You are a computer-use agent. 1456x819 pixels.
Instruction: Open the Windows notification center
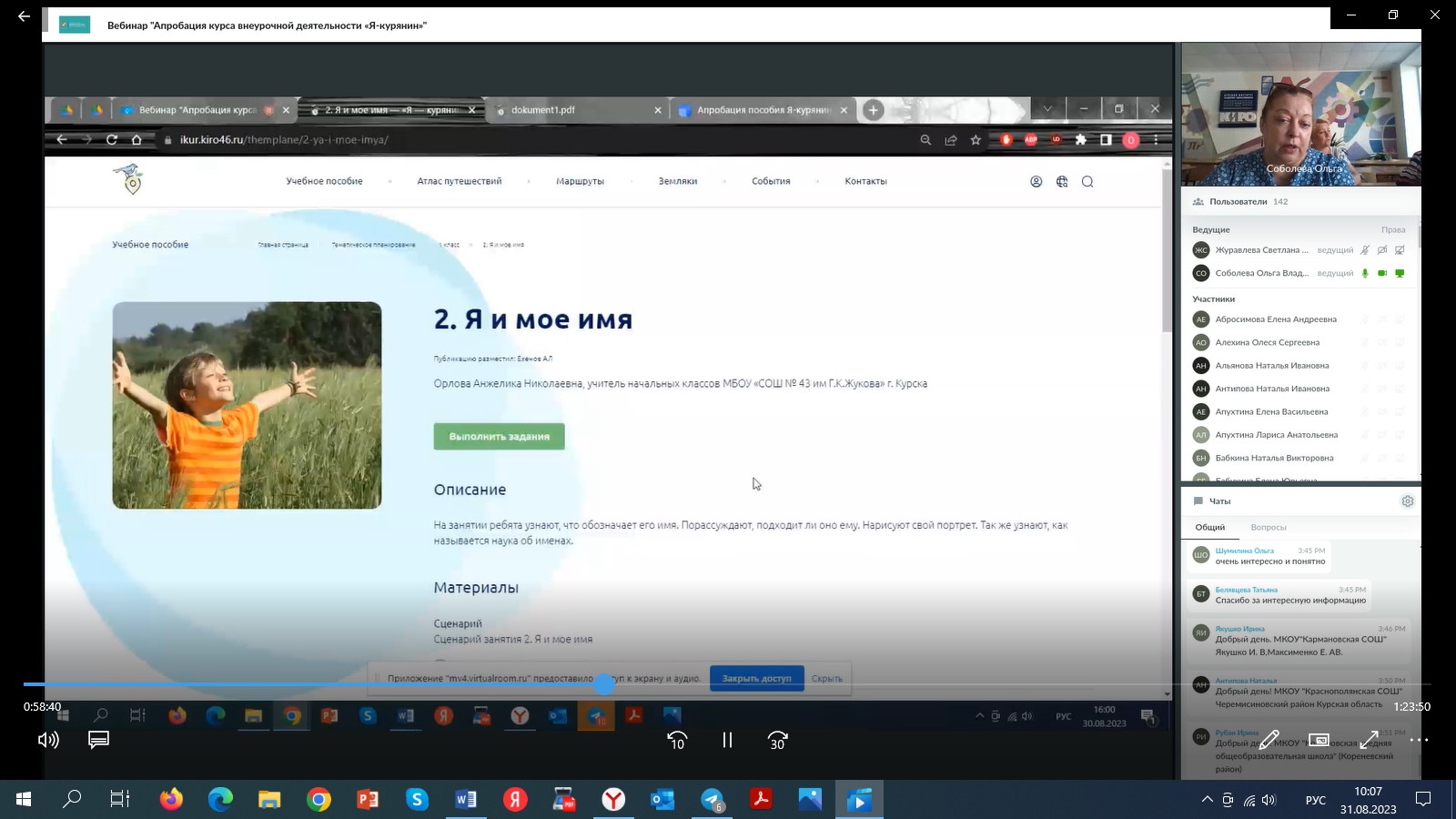(x=1423, y=800)
